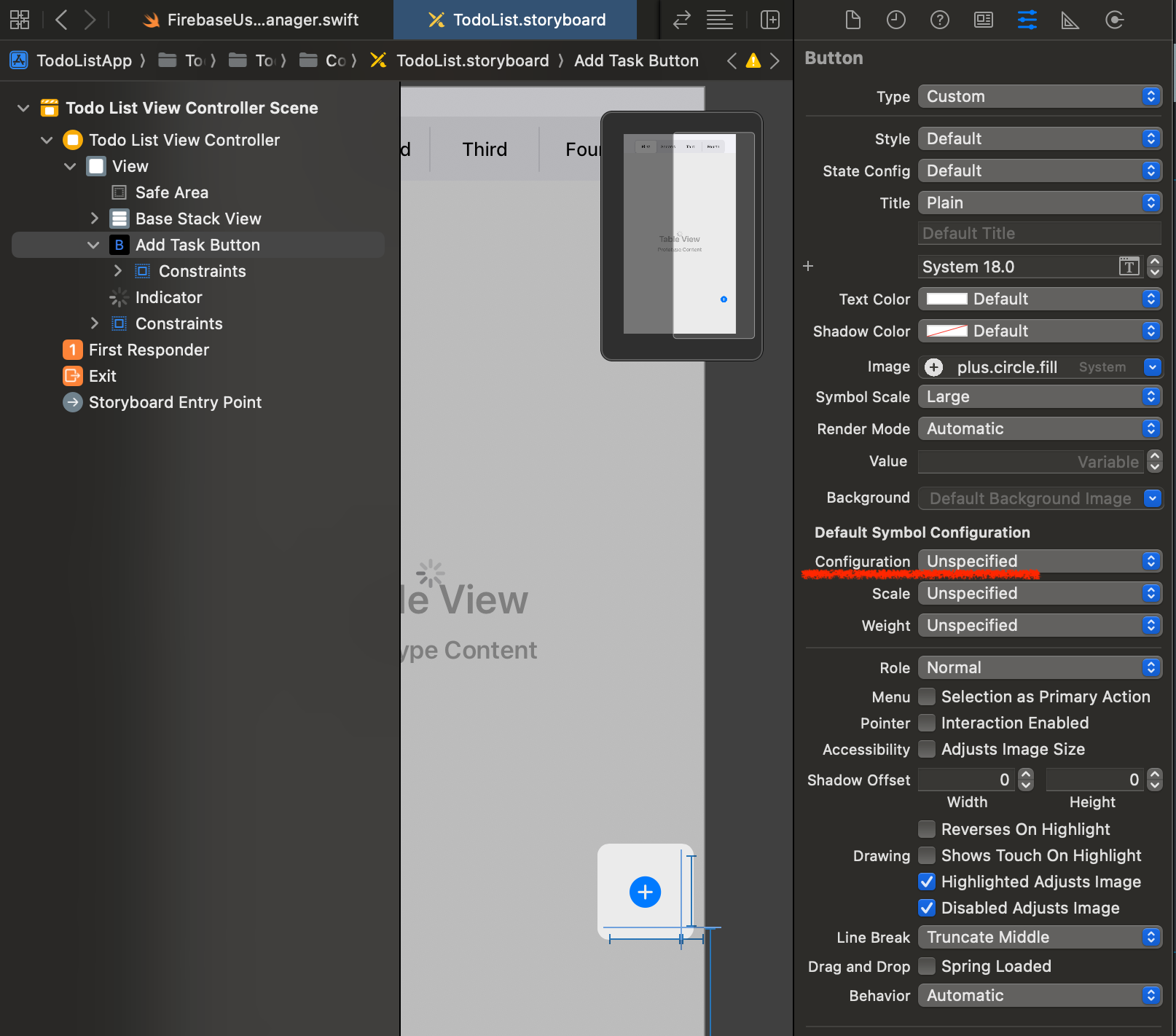Click the Default Title text field
The width and height of the screenshot is (1176, 1036).
point(1040,233)
